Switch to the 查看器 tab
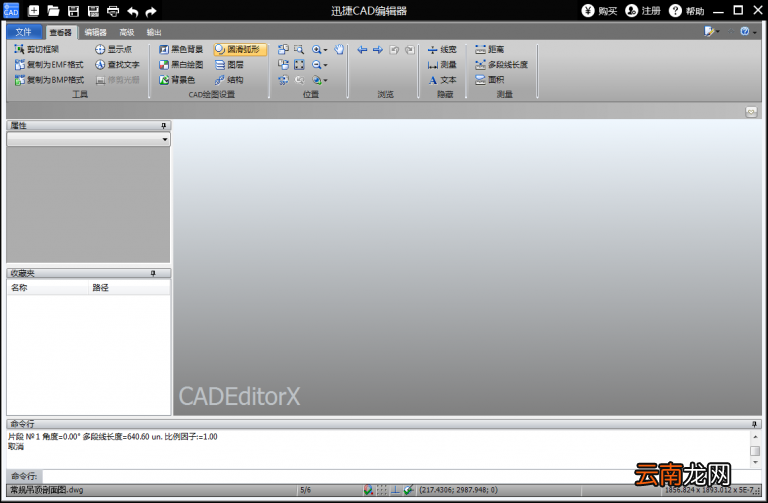Image resolution: width=768 pixels, height=503 pixels. (61, 32)
